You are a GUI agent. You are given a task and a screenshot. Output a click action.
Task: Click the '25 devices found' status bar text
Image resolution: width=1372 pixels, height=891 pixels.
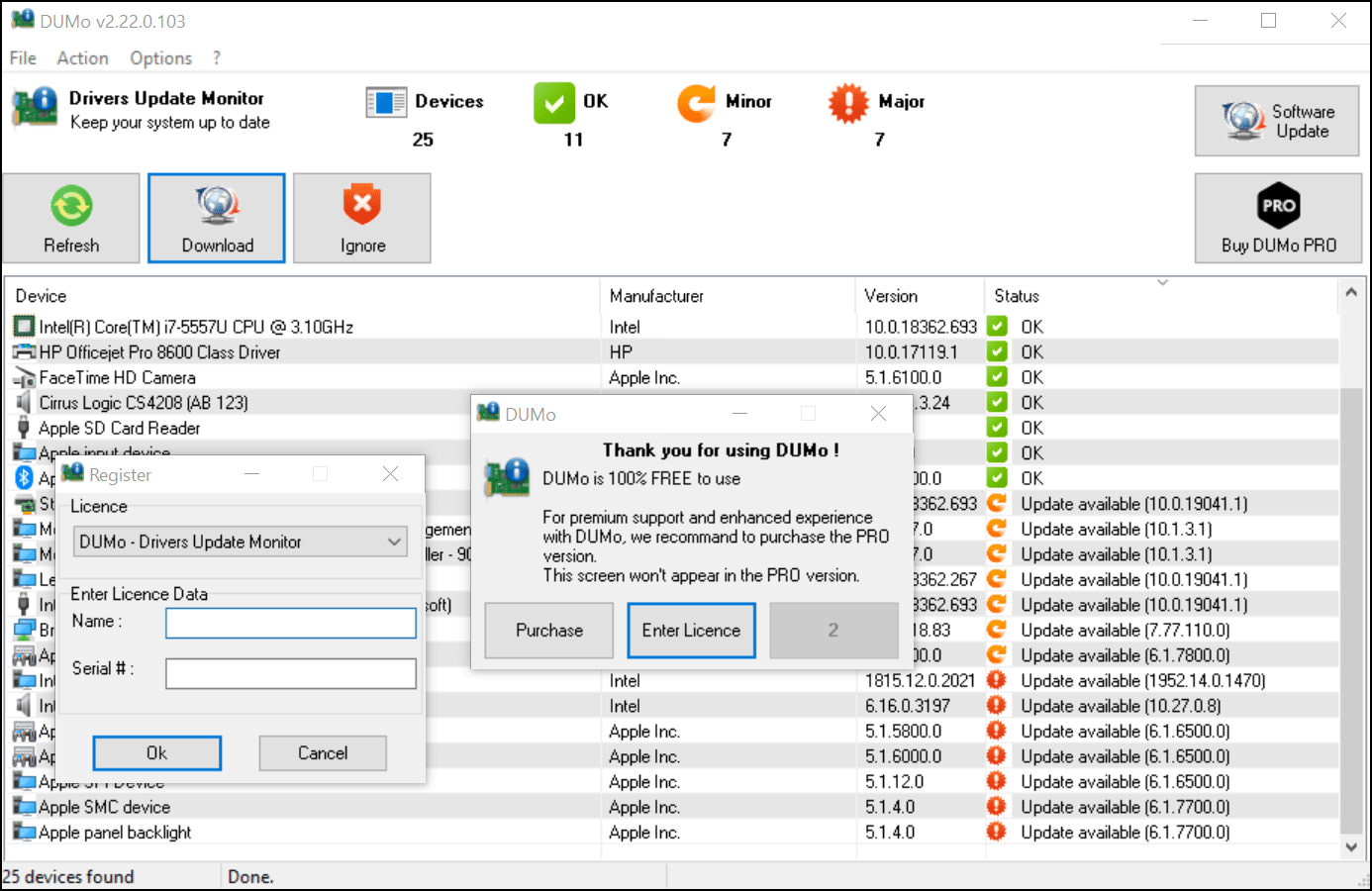point(68,876)
